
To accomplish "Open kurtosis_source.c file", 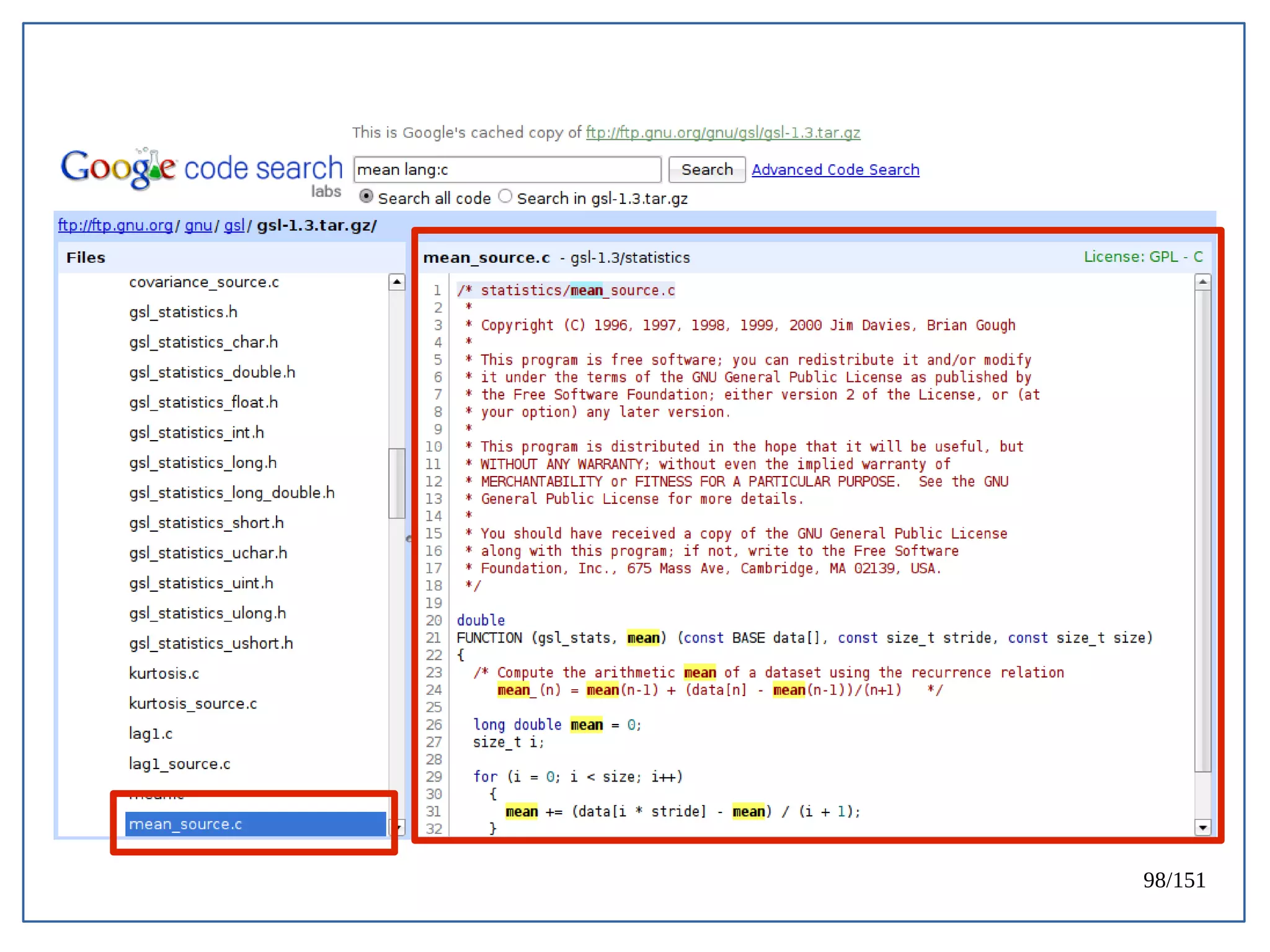I will [193, 703].
